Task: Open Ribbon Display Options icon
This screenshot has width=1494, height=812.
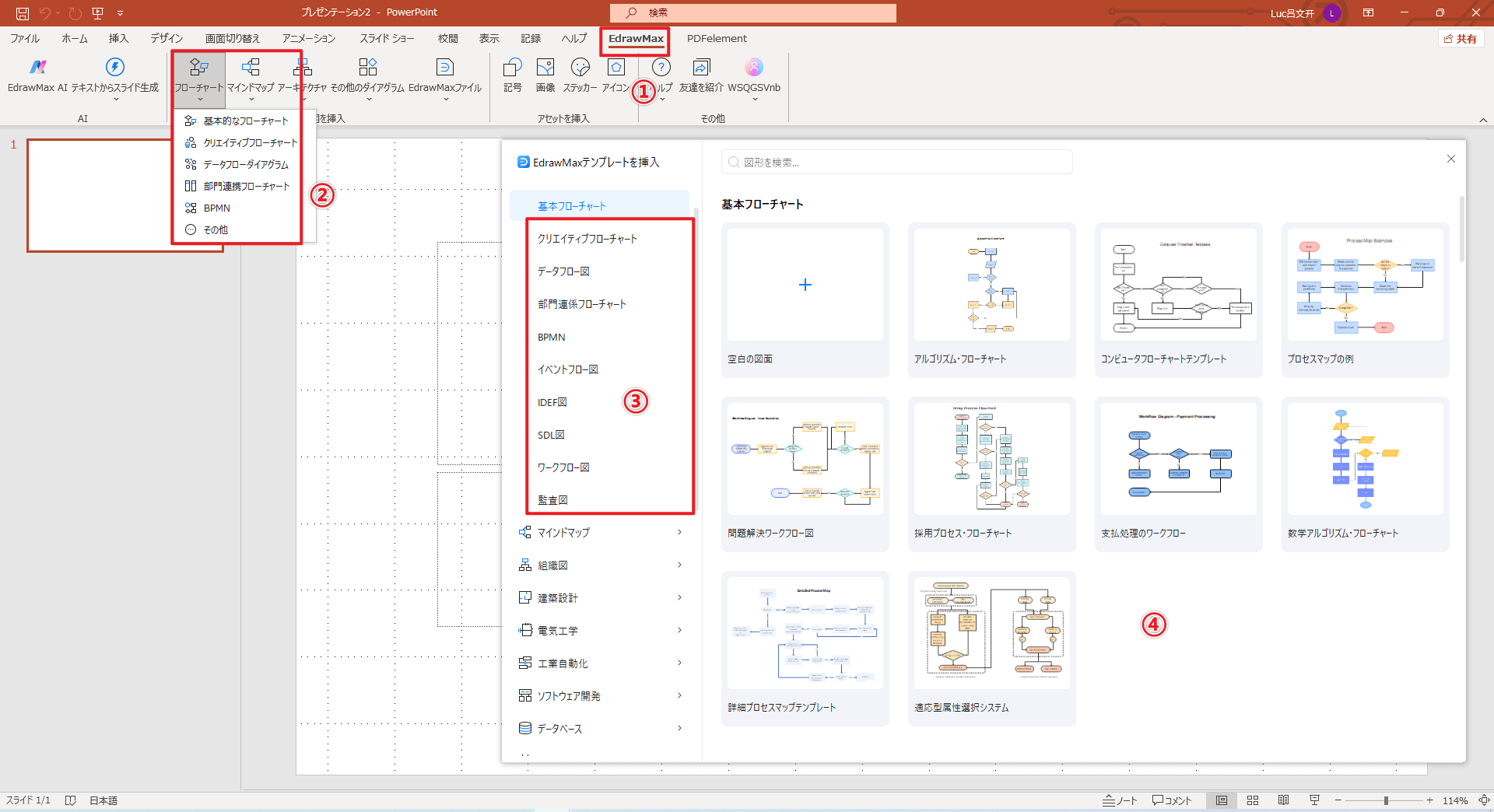Action: point(1368,13)
